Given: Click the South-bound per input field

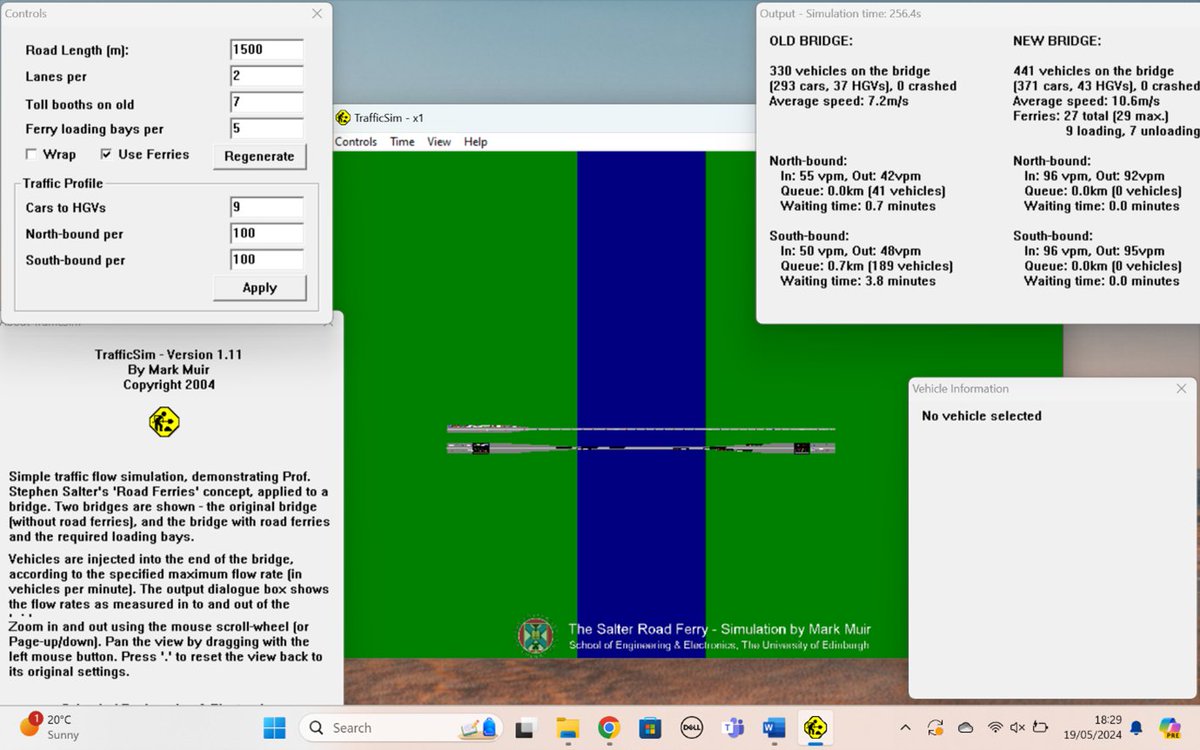Looking at the screenshot, I should [266, 259].
